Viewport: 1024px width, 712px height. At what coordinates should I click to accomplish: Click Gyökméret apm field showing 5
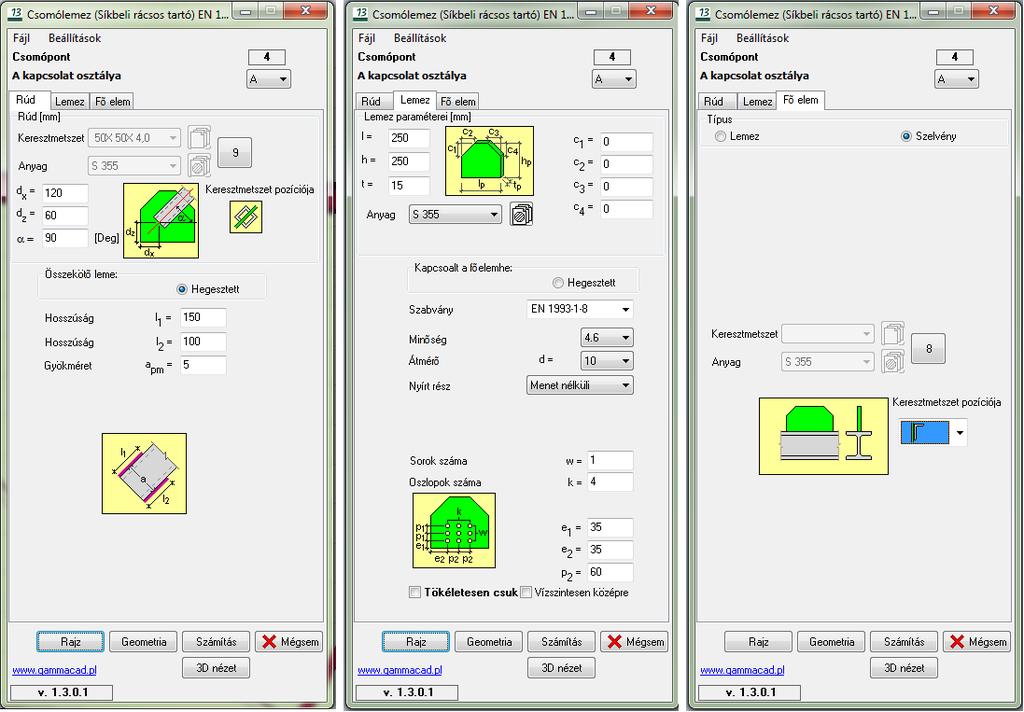pos(203,365)
